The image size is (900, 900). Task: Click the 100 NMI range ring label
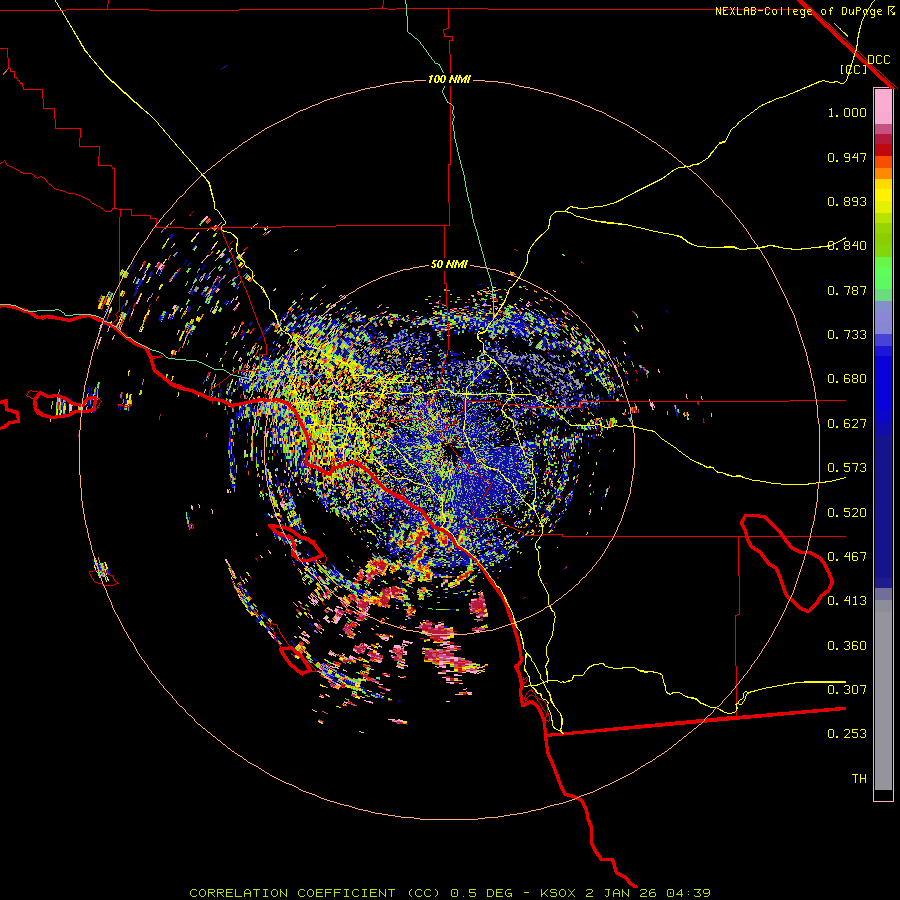coord(449,79)
